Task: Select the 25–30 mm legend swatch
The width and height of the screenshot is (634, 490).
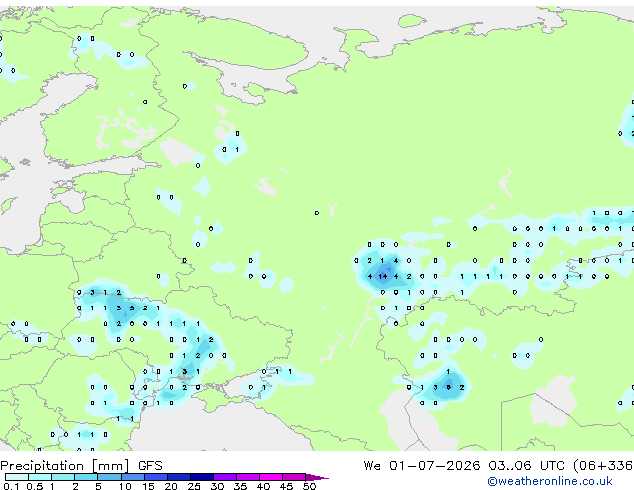Action: click(x=201, y=477)
